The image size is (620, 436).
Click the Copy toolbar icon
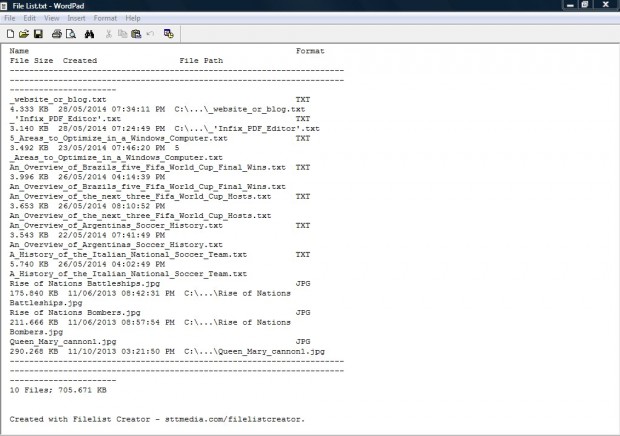121,33
